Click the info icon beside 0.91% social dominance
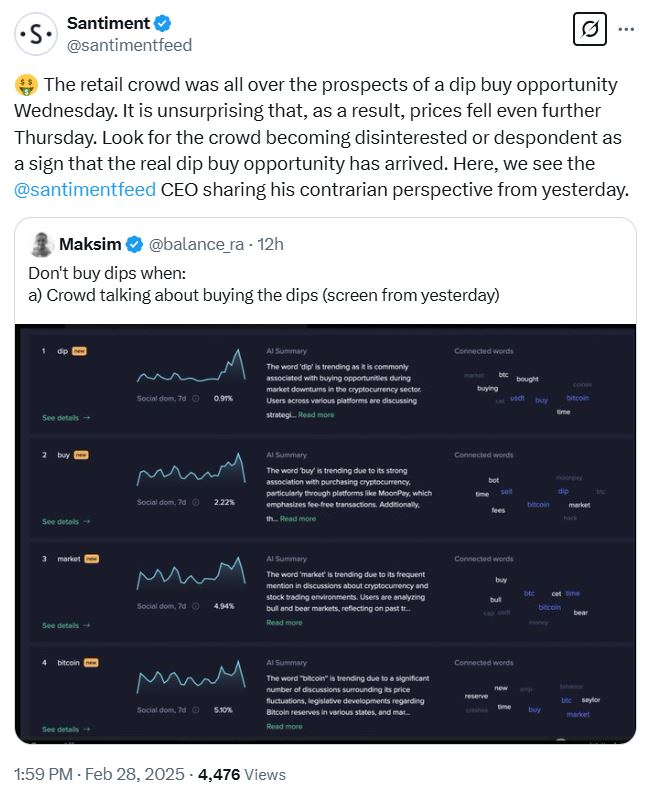Image resolution: width=650 pixels, height=787 pixels. (x=195, y=398)
